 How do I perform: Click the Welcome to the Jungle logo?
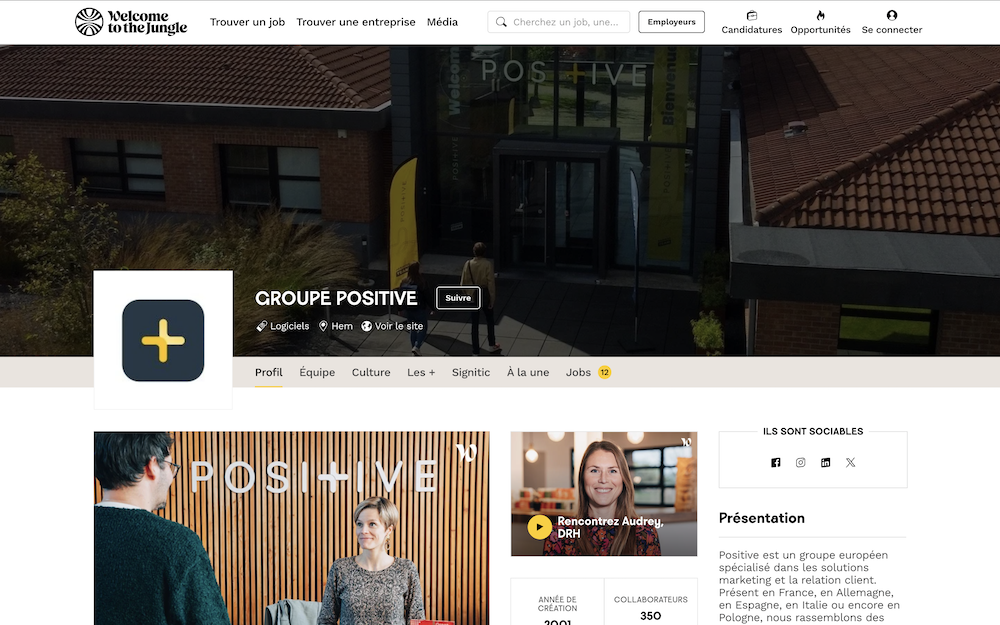point(131,22)
